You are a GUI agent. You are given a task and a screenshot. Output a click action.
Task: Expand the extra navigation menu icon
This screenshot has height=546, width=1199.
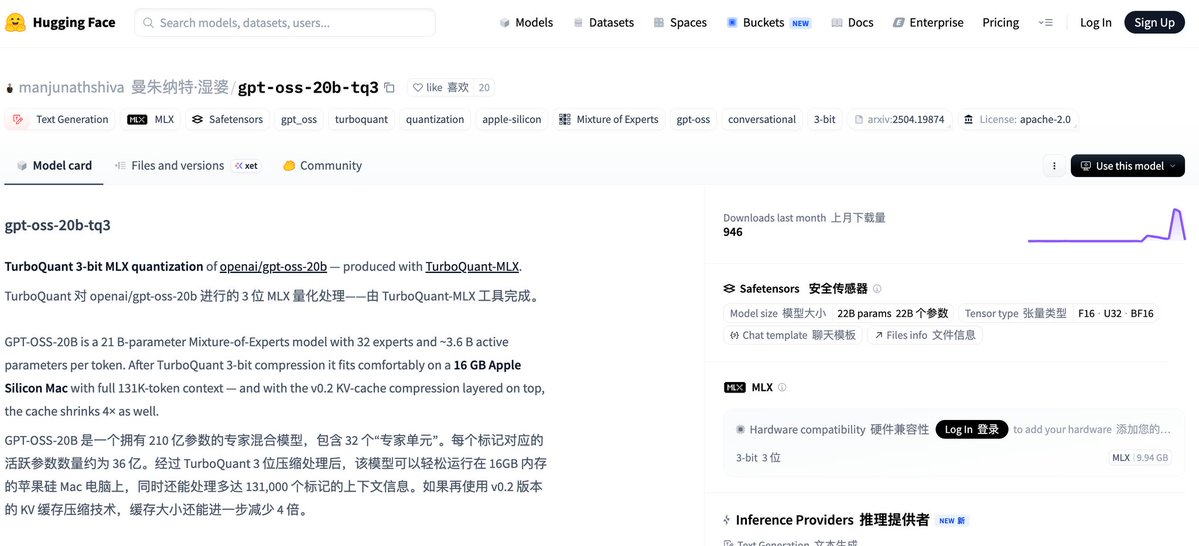(1045, 23)
